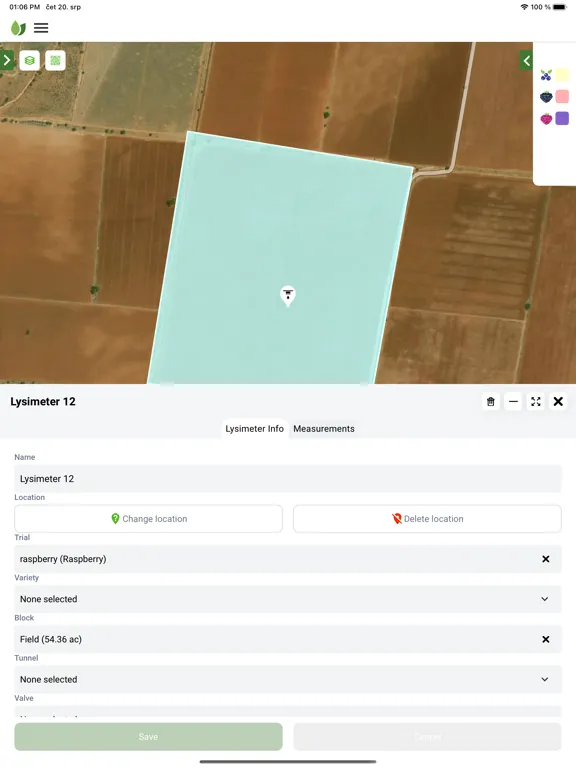576x768 pixels.
Task: Collapse the right legend panel arrow
Action: (x=527, y=61)
